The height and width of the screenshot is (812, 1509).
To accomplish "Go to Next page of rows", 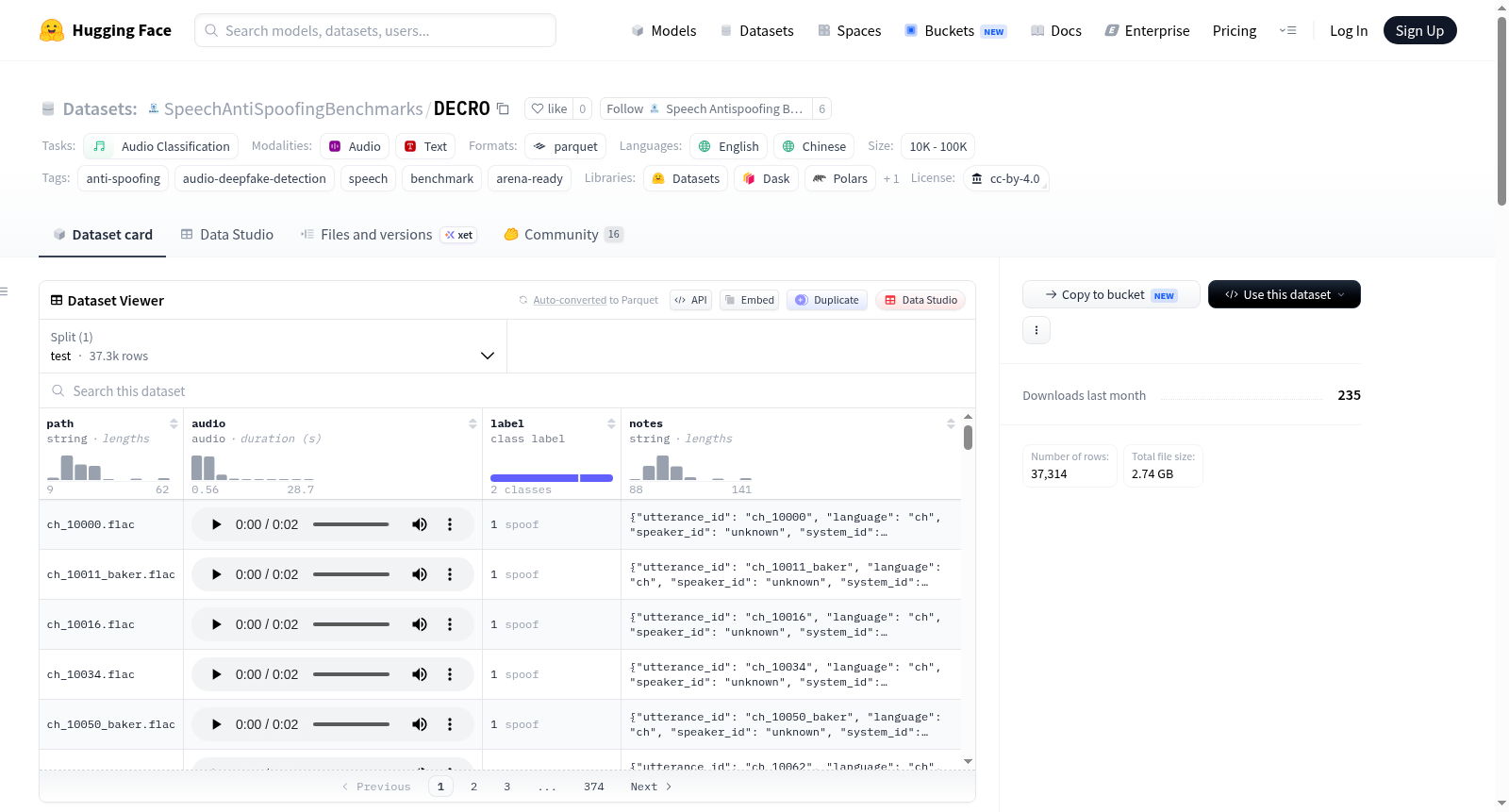I will 651,787.
